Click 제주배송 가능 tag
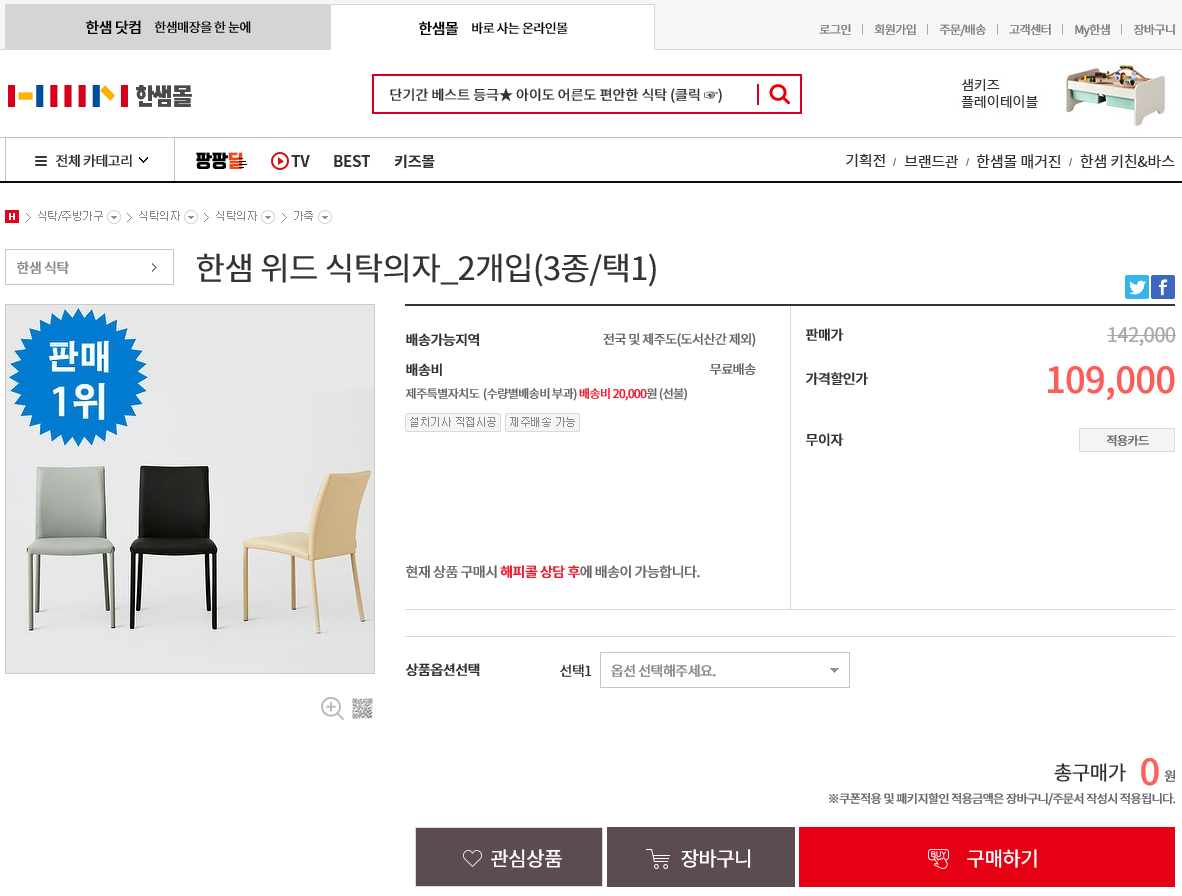This screenshot has height=896, width=1182. pos(542,422)
